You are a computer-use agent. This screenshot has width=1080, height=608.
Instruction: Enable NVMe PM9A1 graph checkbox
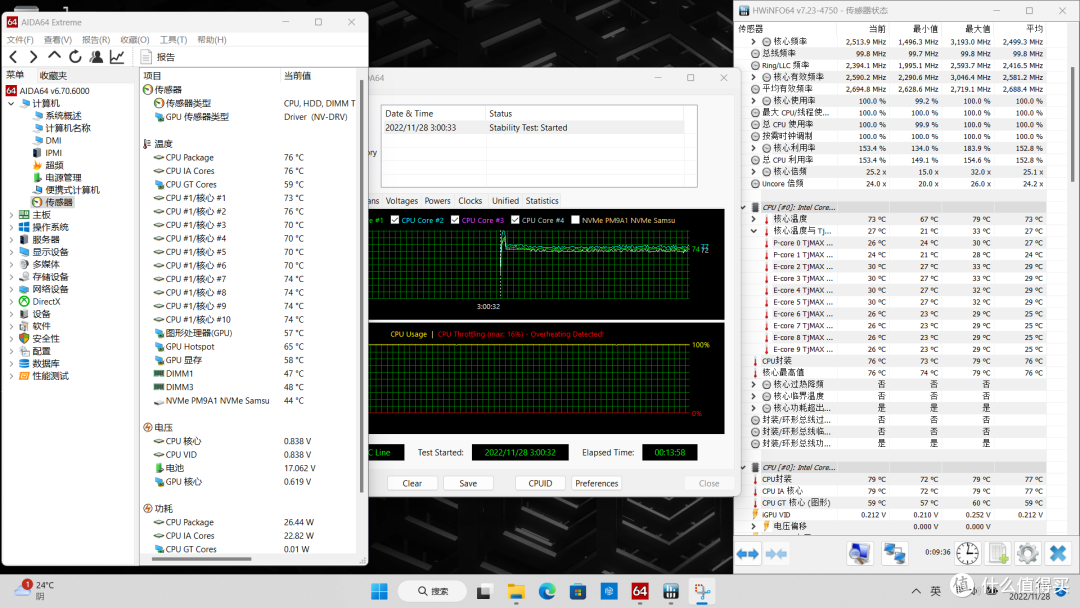[575, 220]
